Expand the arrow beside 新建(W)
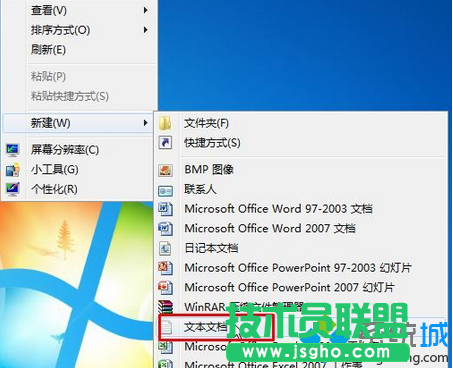 point(145,123)
